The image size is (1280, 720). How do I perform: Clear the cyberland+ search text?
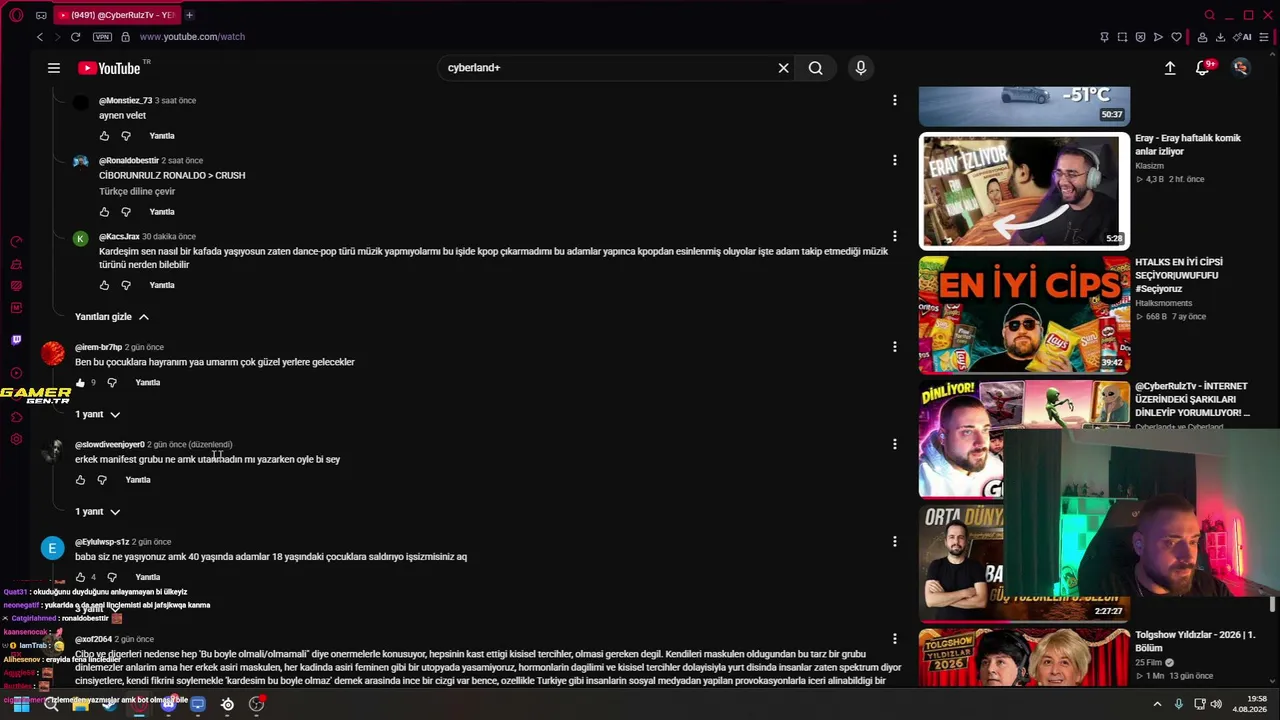[784, 68]
